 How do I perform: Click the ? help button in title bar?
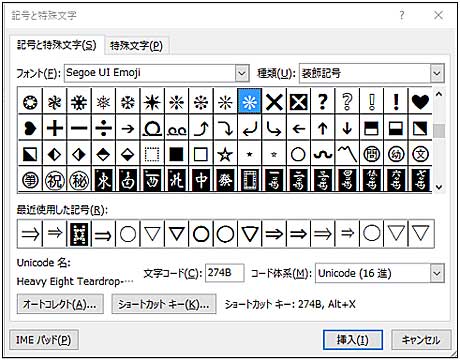[402, 15]
